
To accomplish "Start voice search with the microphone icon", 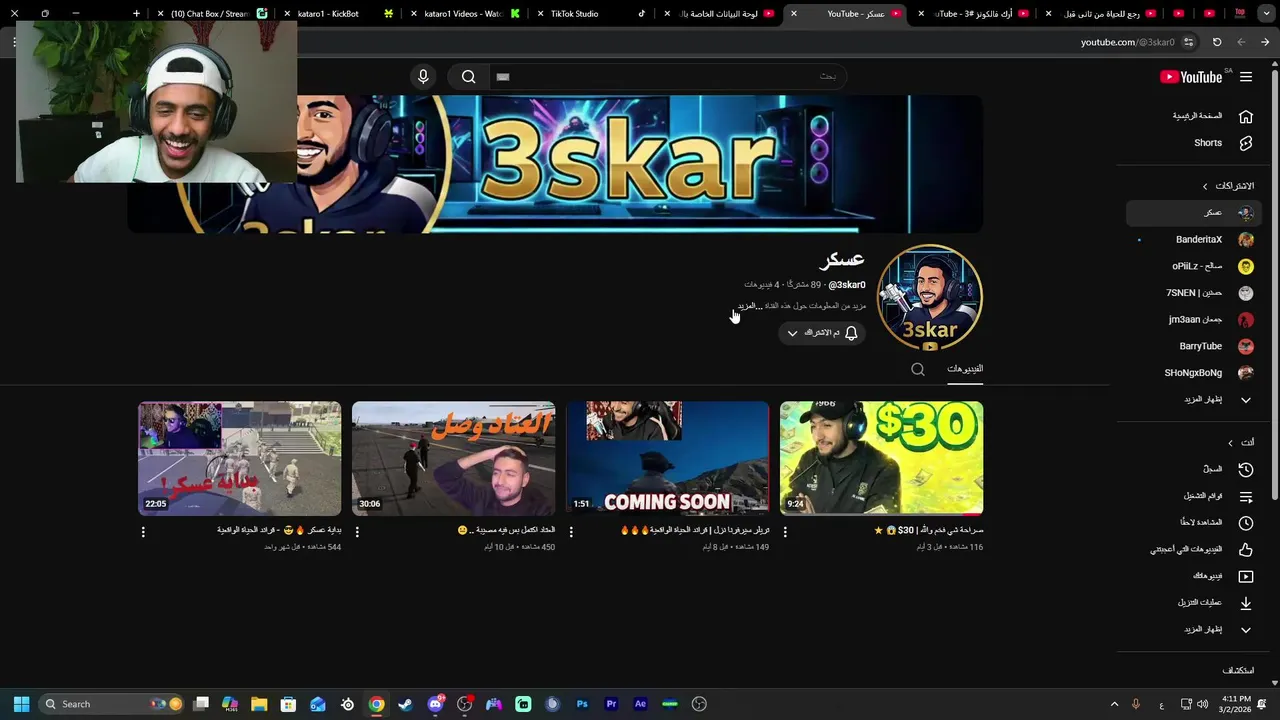I will 423,77.
